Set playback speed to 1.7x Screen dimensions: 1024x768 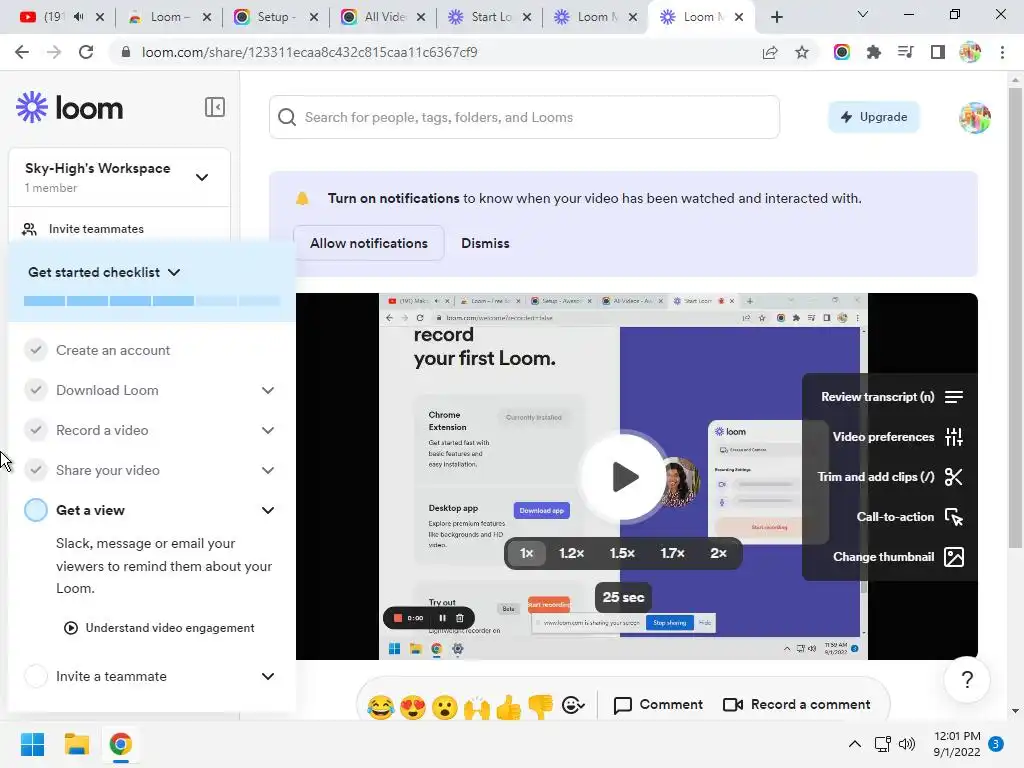[673, 553]
